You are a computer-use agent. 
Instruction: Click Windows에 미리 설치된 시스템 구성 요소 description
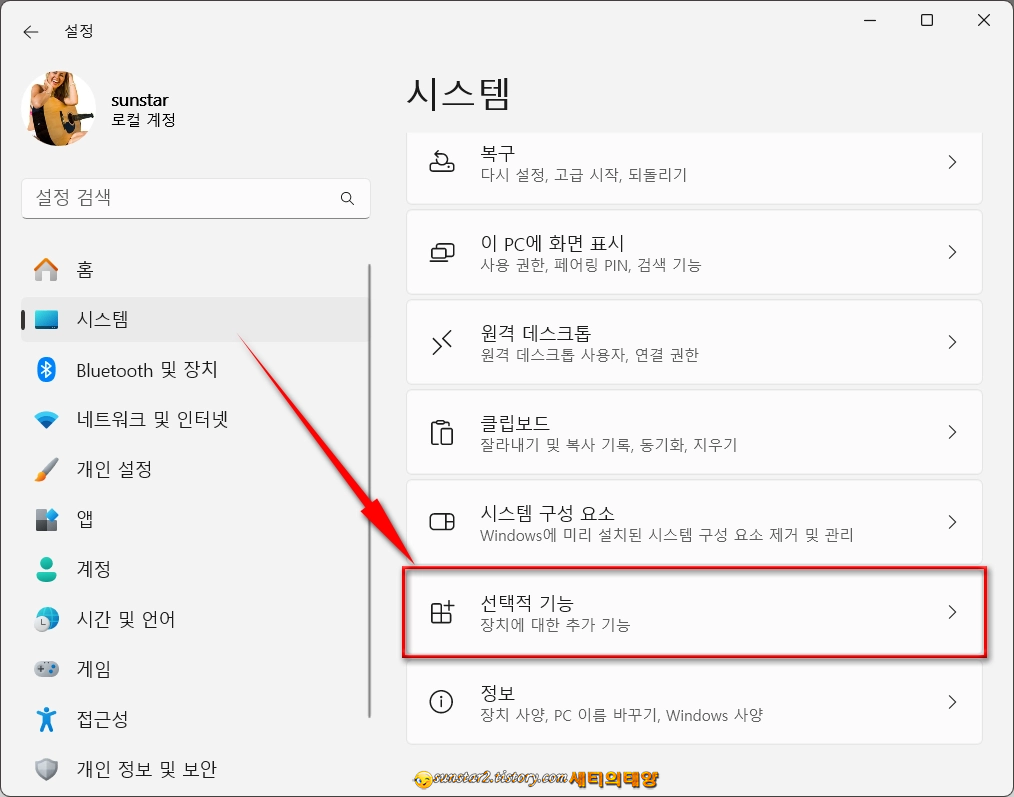pyautogui.click(x=667, y=535)
